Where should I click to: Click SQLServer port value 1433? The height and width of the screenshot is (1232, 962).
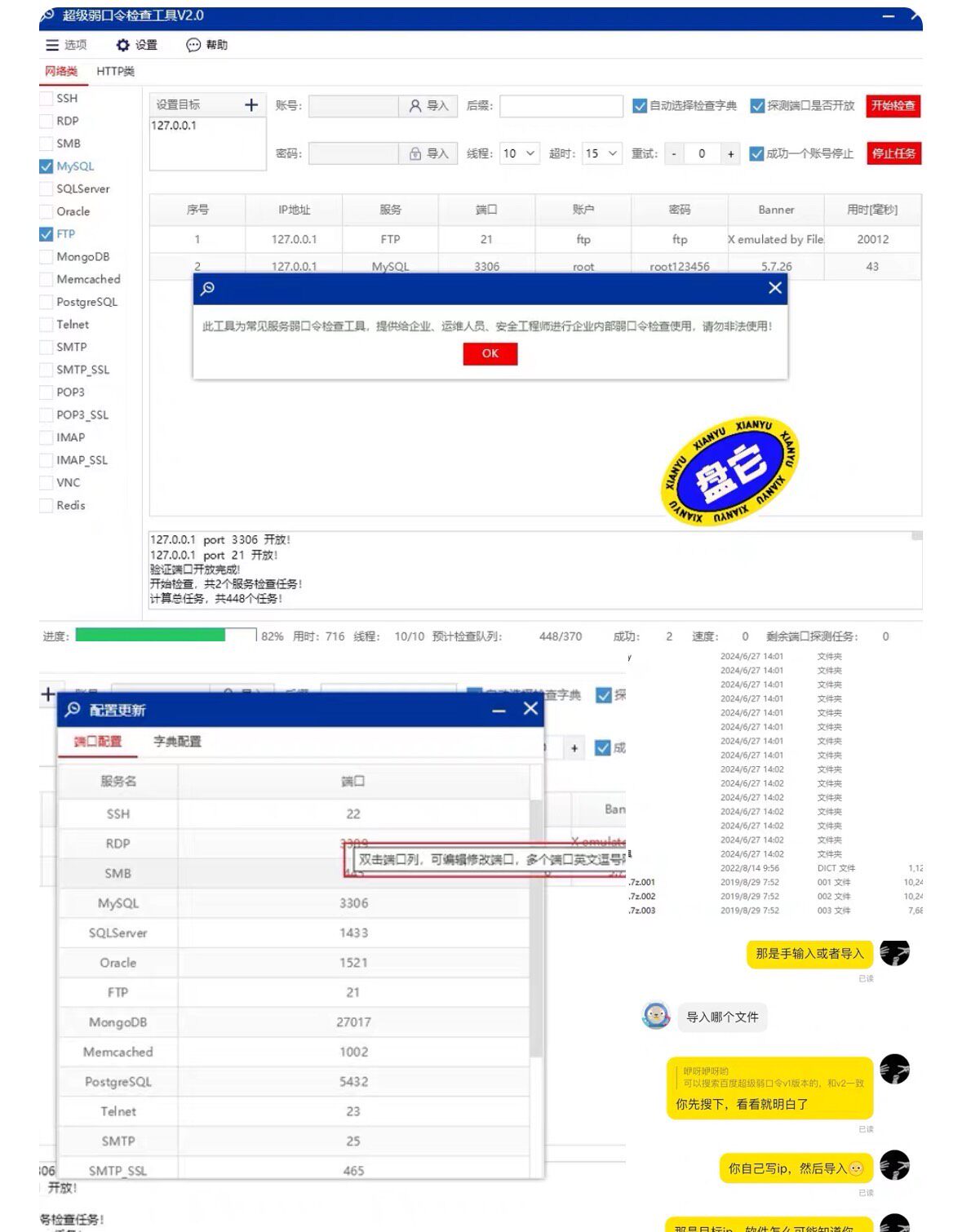[353, 933]
